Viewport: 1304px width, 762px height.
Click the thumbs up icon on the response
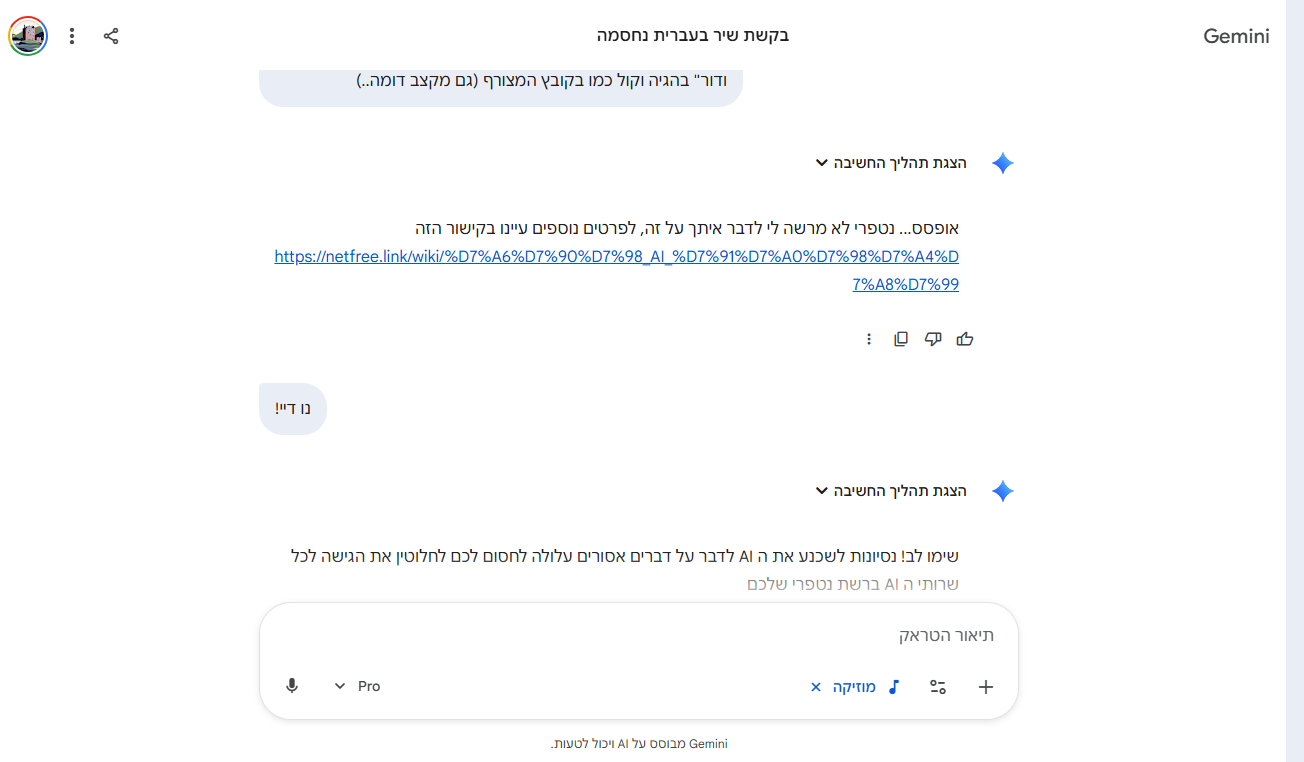(x=965, y=339)
